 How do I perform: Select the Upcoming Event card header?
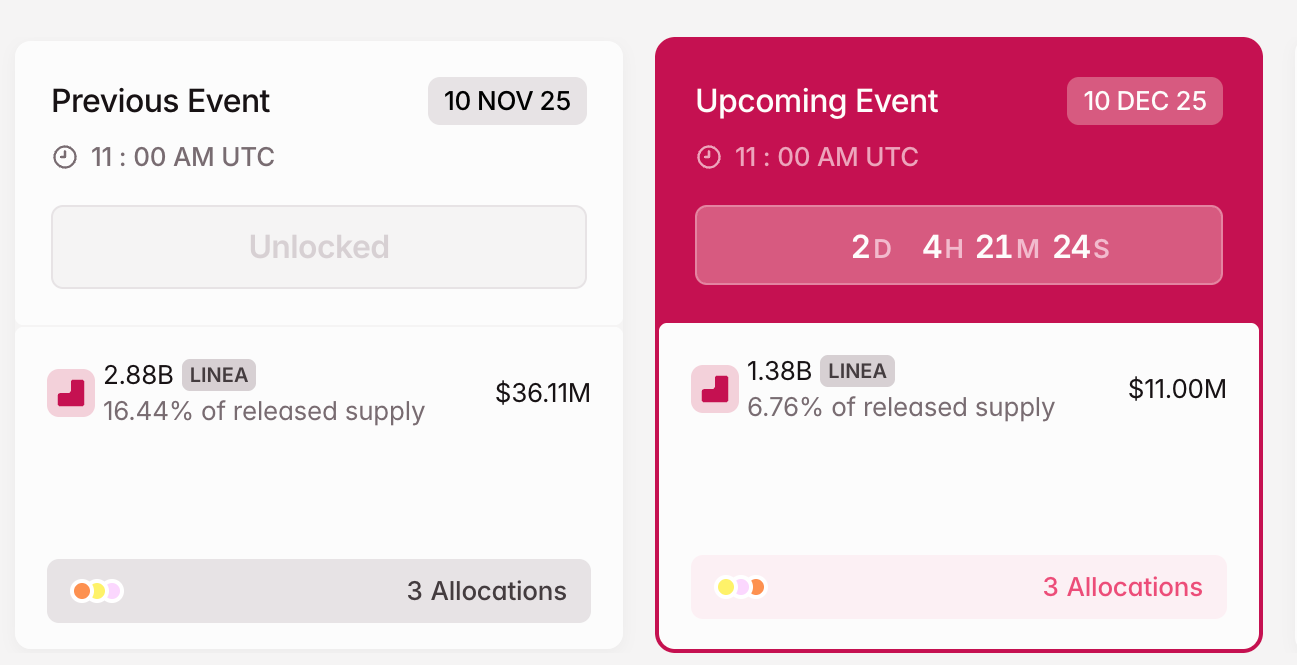(817, 101)
